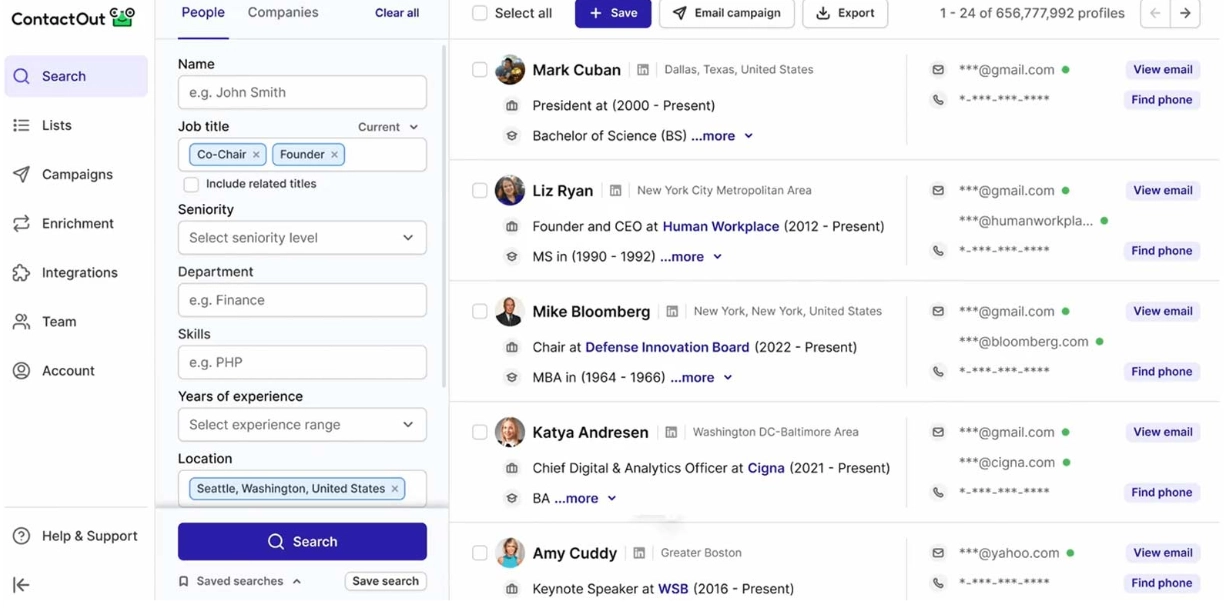Screen dimensions: 1230x612
Task: Open the Select experience range dropdown
Action: click(x=302, y=426)
